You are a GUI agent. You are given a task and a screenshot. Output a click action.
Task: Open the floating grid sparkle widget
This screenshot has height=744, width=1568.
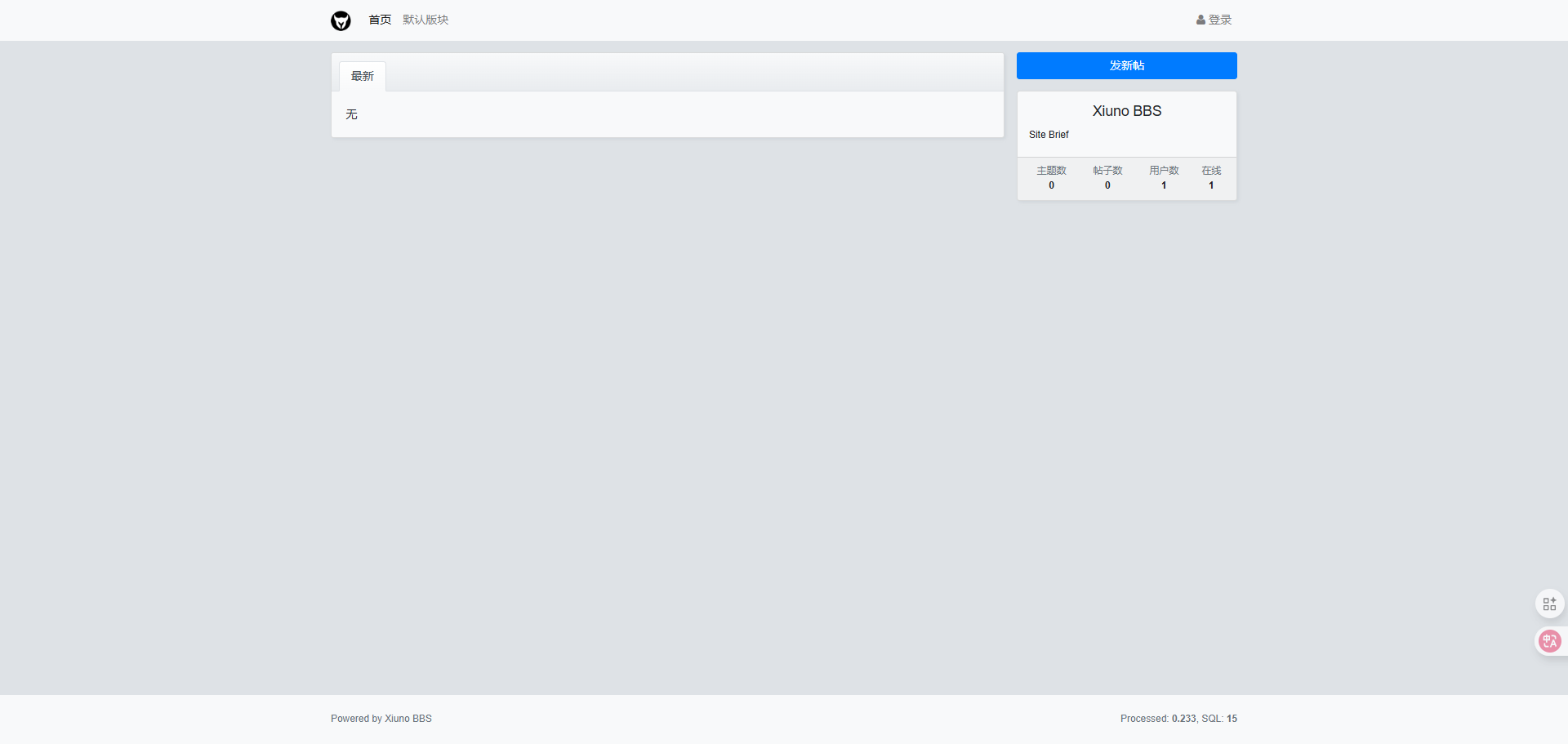pos(1549,604)
